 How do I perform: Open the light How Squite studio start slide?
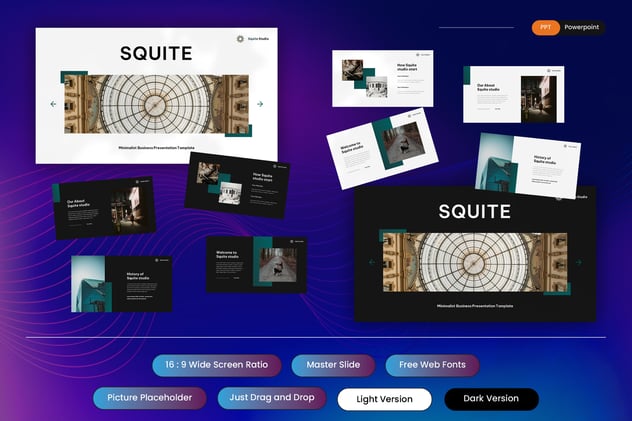[x=383, y=79]
